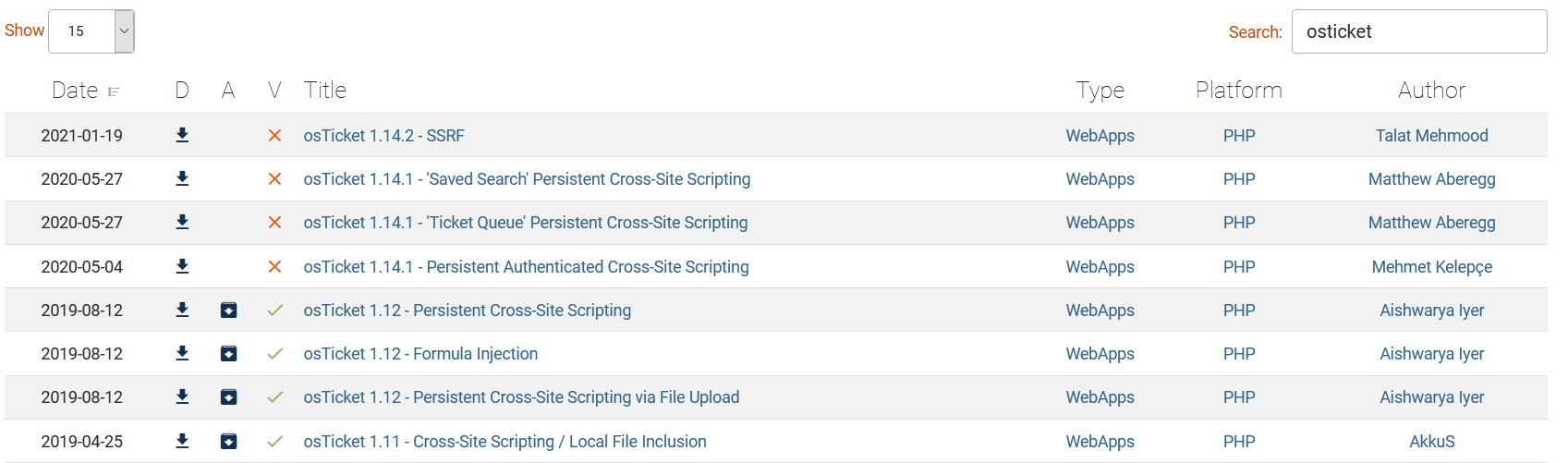
Task: Open osTicket 1.11 Cross-Site Scripting / Local File Inclusion
Action: [504, 442]
